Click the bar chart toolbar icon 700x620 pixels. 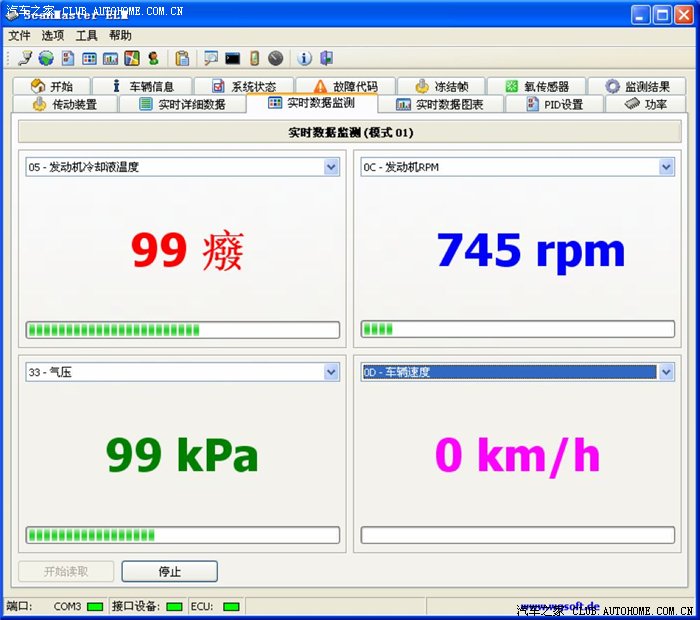click(x=110, y=59)
